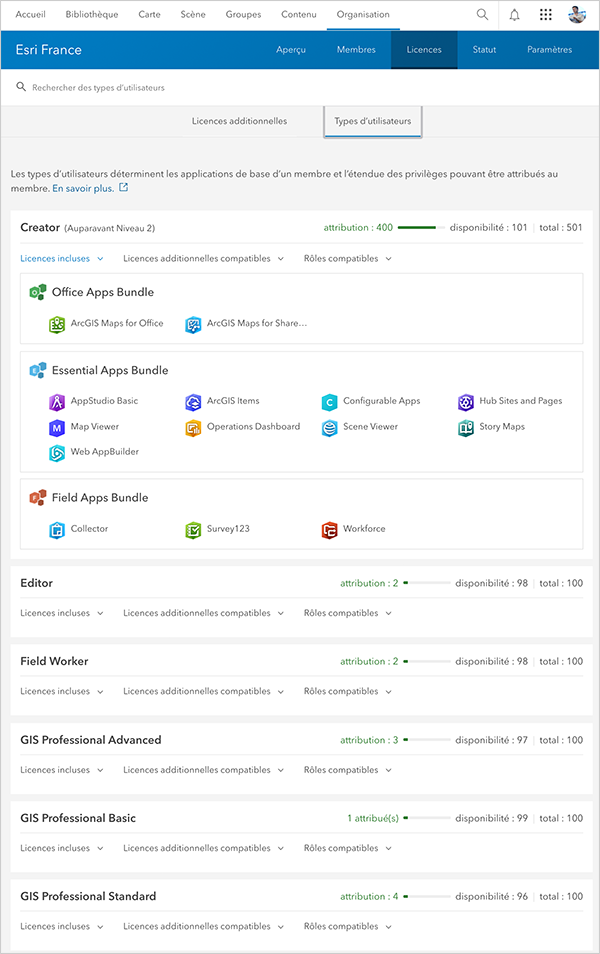Open the notifications bell
This screenshot has width=600, height=954.
click(514, 15)
